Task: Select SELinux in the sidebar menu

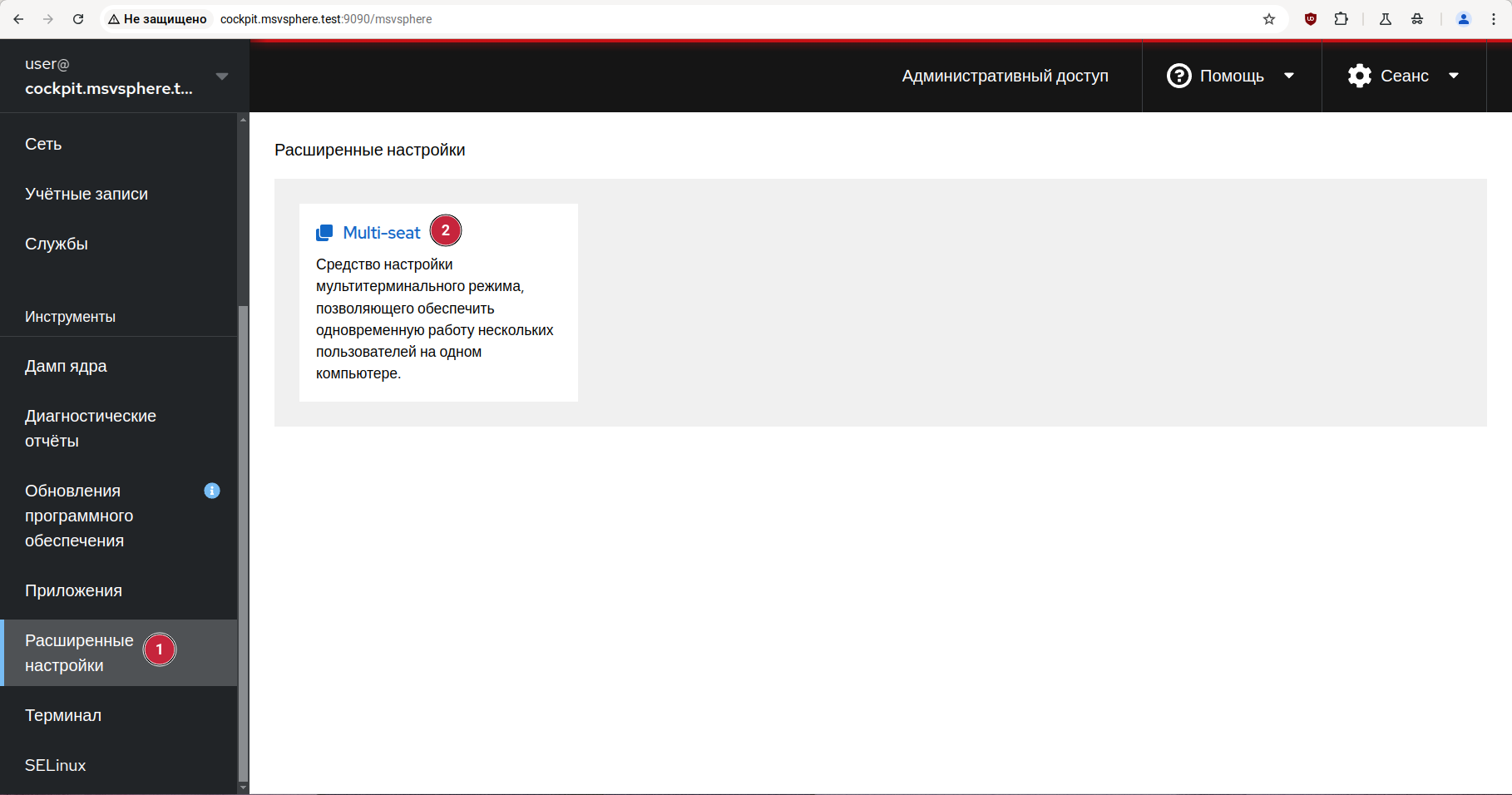Action: pyautogui.click(x=55, y=765)
